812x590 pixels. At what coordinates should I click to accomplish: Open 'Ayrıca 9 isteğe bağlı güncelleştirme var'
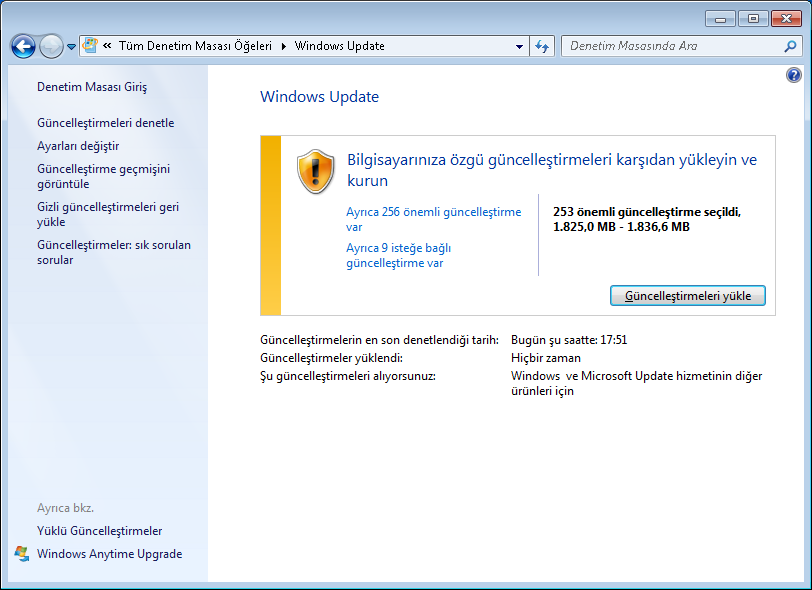(x=399, y=255)
